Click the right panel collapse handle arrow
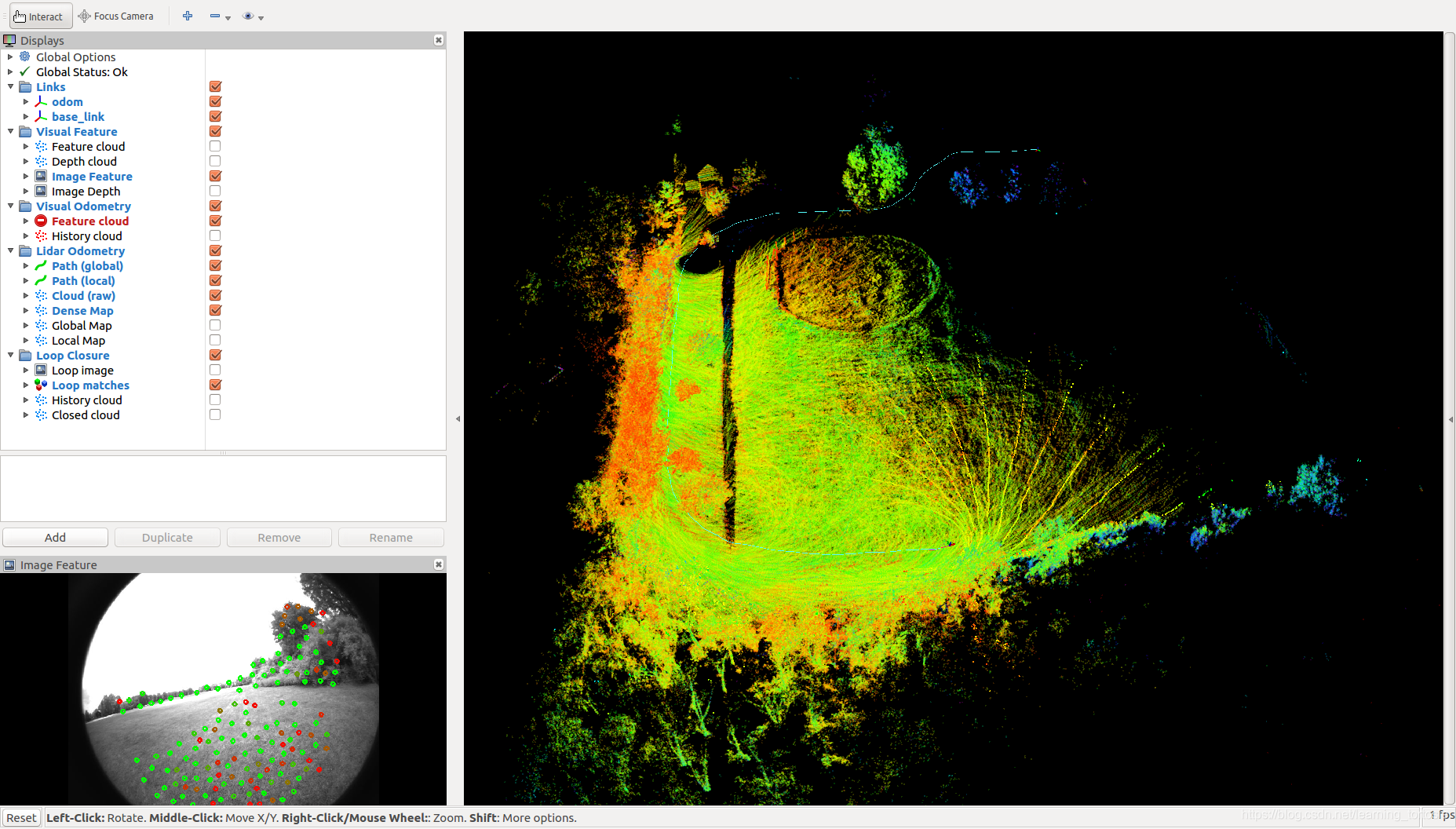Image resolution: width=1456 pixels, height=829 pixels. pos(1451,419)
